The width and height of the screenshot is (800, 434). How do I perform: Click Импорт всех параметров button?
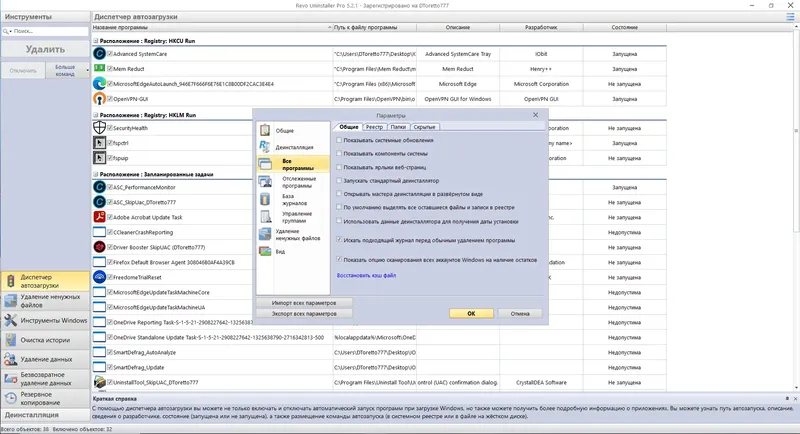point(304,303)
